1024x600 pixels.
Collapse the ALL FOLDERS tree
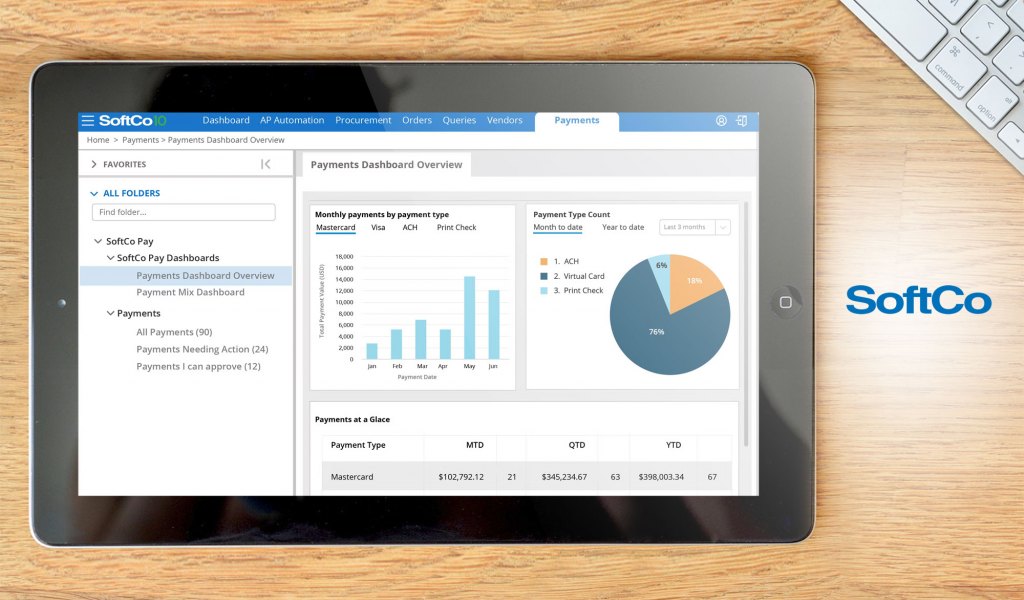click(x=96, y=193)
